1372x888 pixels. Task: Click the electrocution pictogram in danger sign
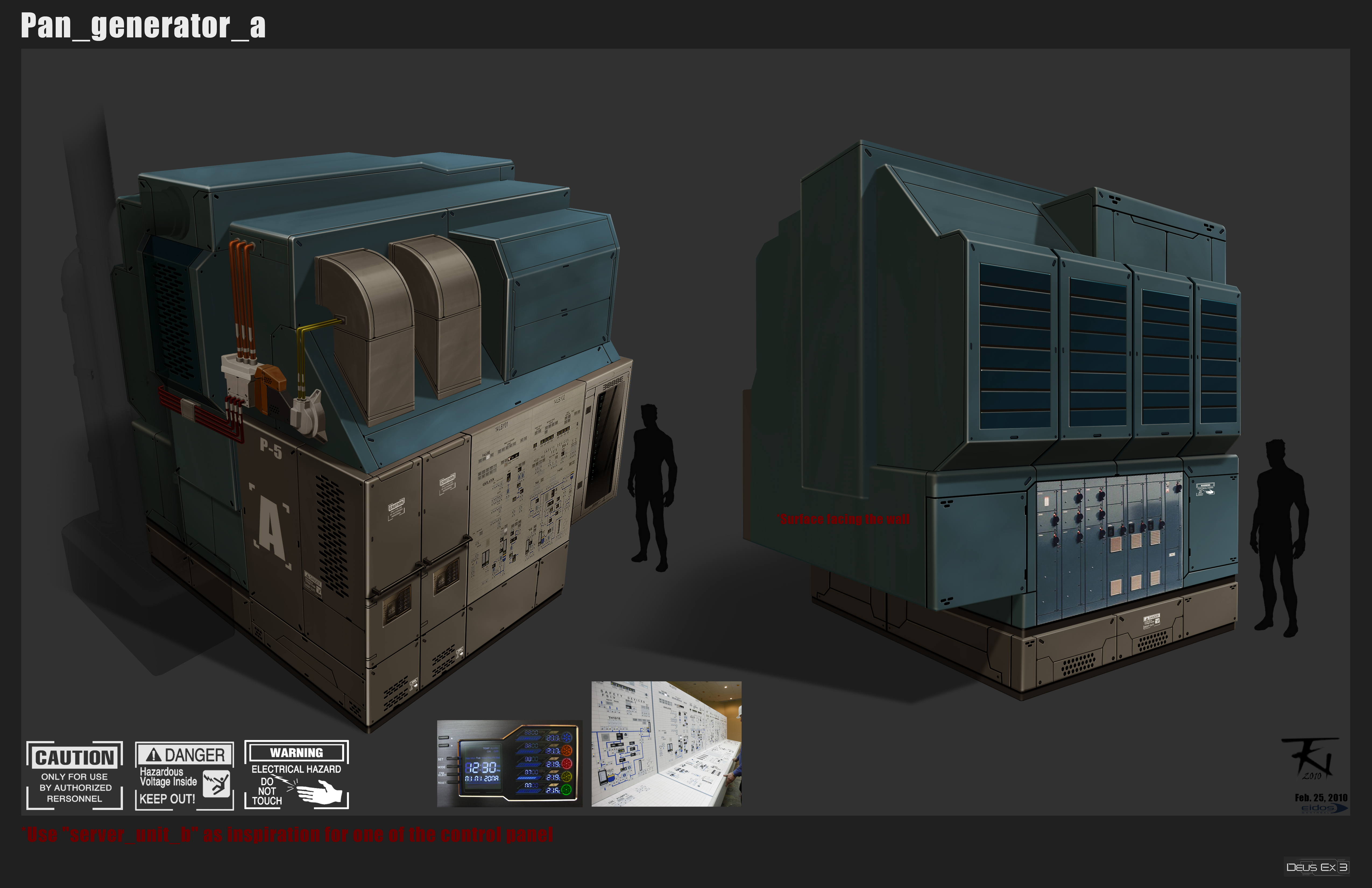click(217, 783)
